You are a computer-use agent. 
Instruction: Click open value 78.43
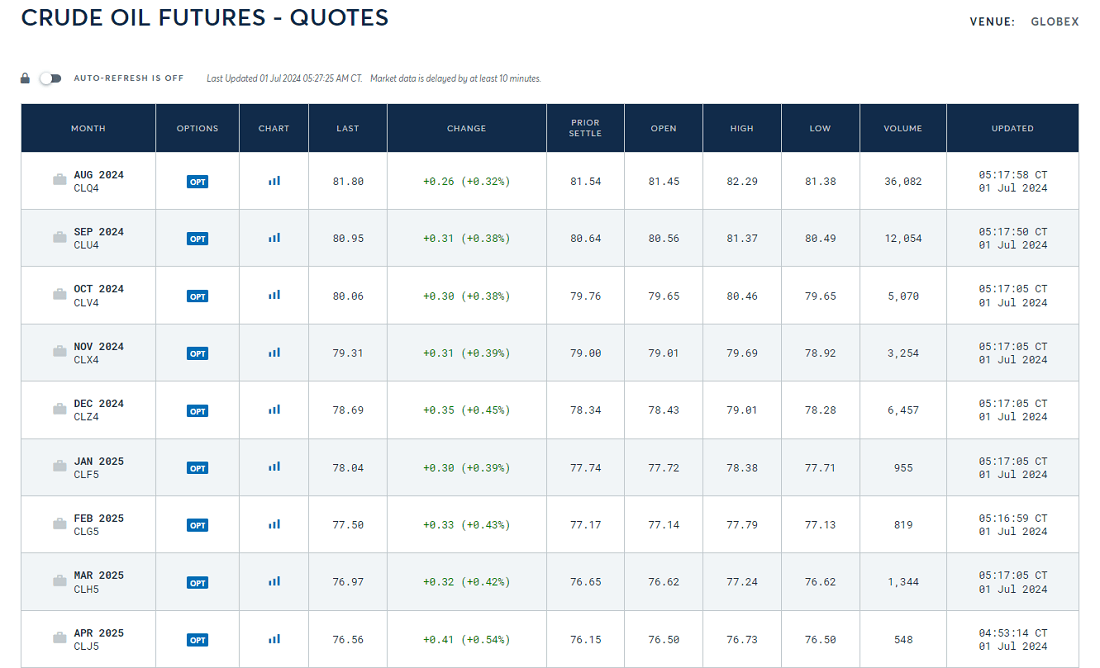click(x=664, y=410)
